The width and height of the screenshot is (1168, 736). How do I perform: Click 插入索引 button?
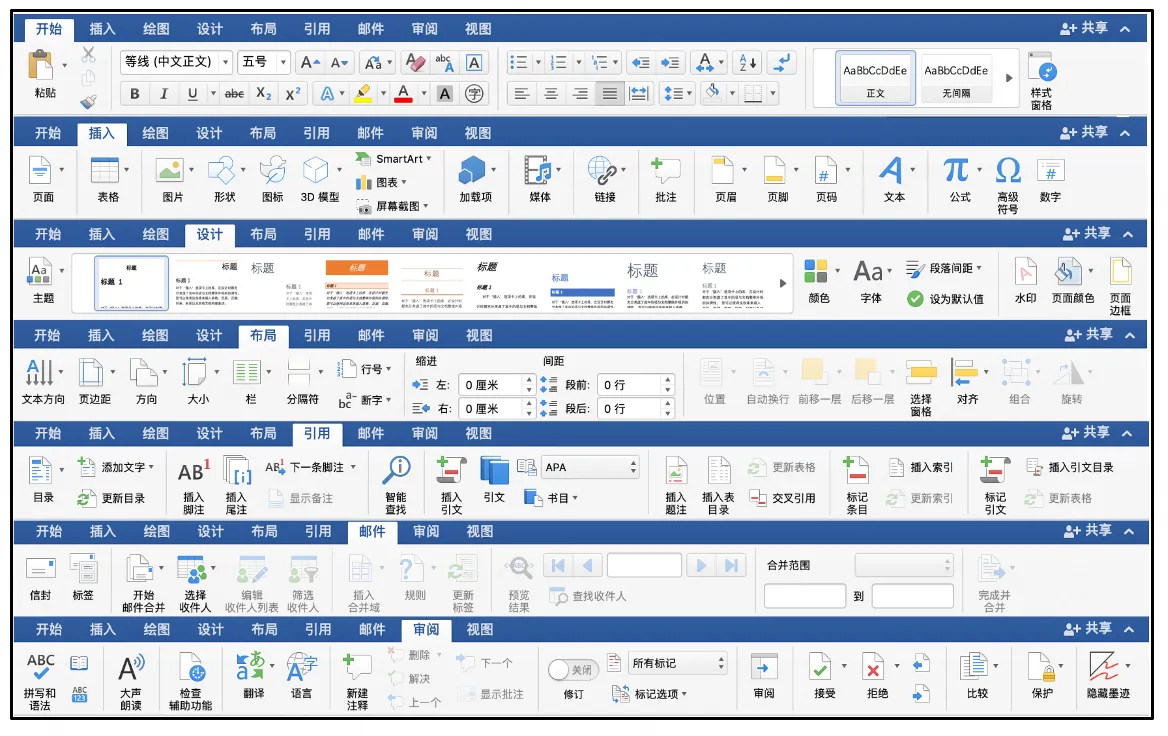click(921, 467)
